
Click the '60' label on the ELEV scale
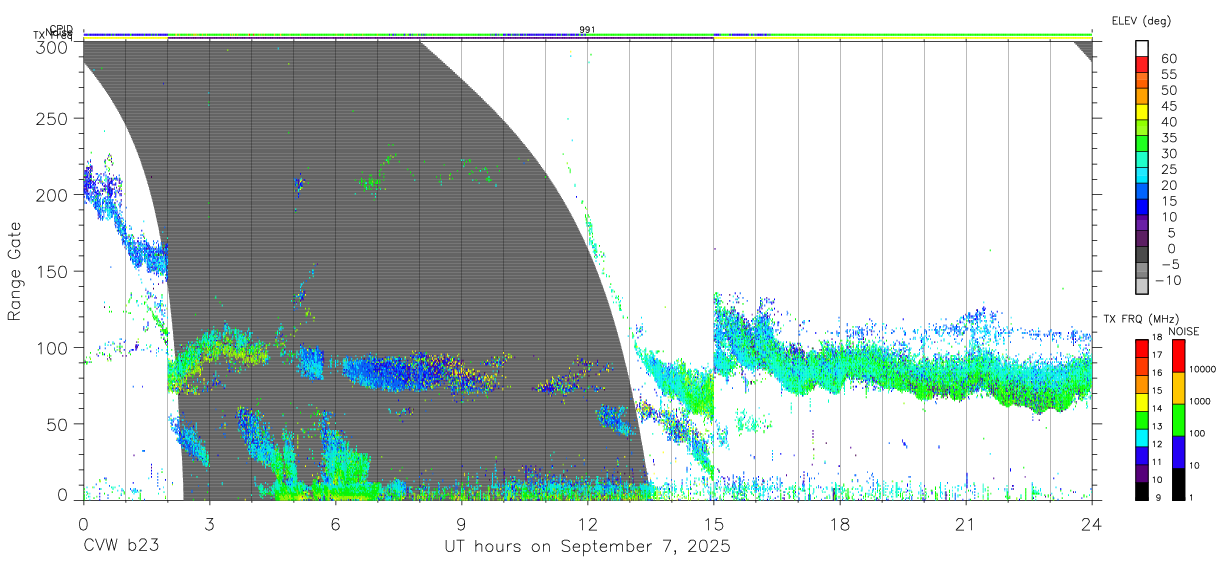tap(1168, 58)
